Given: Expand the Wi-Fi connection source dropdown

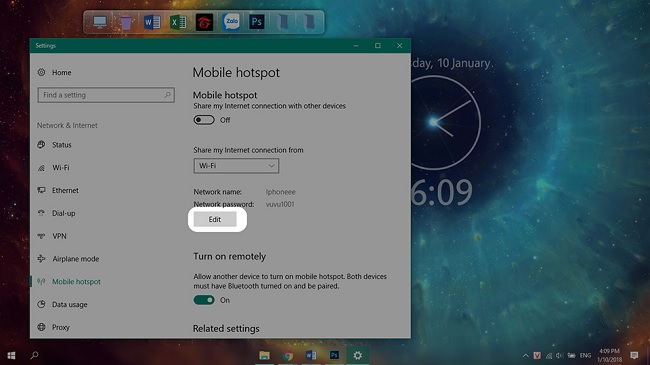Looking at the screenshot, I should 236,166.
